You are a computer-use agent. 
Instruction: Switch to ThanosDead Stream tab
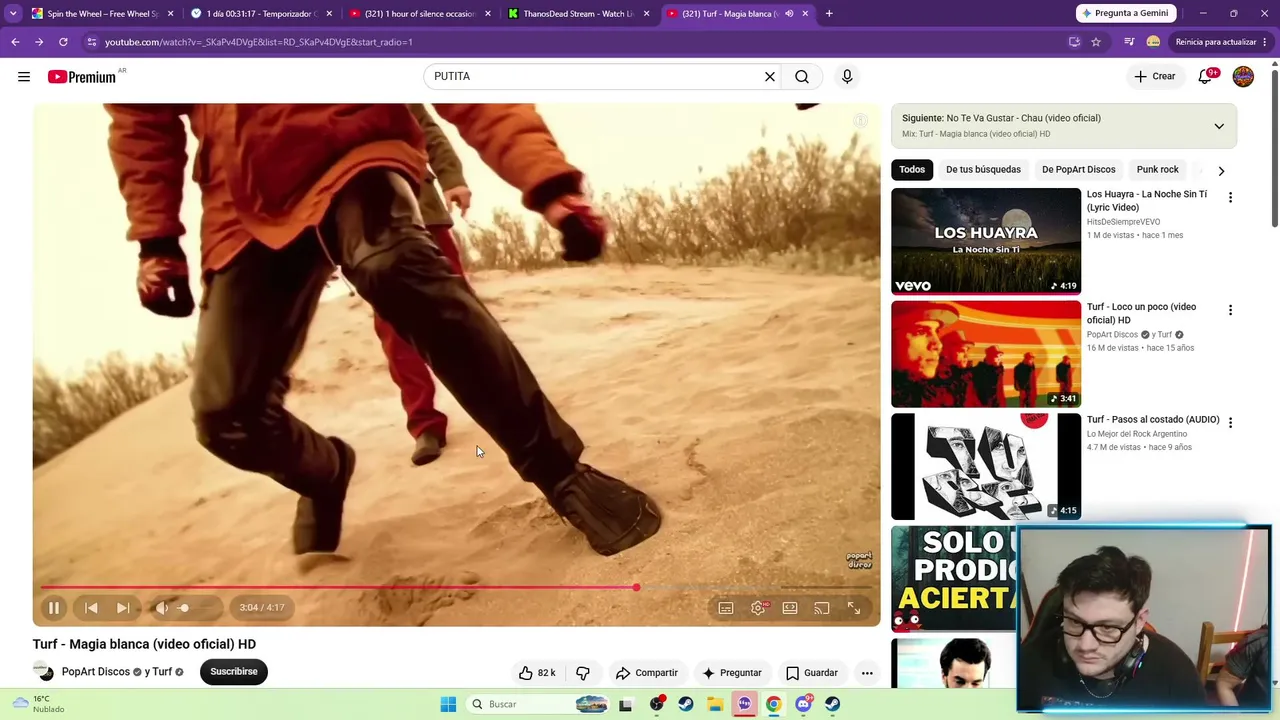click(578, 14)
